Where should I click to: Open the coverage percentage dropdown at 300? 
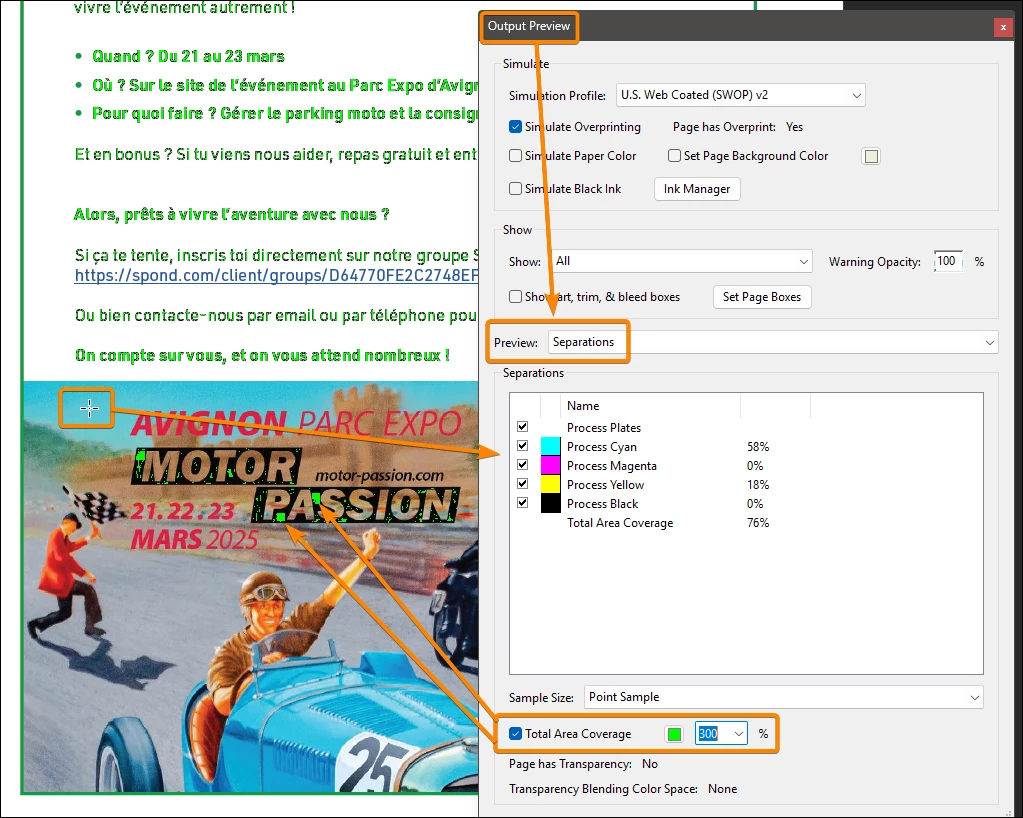[x=739, y=734]
